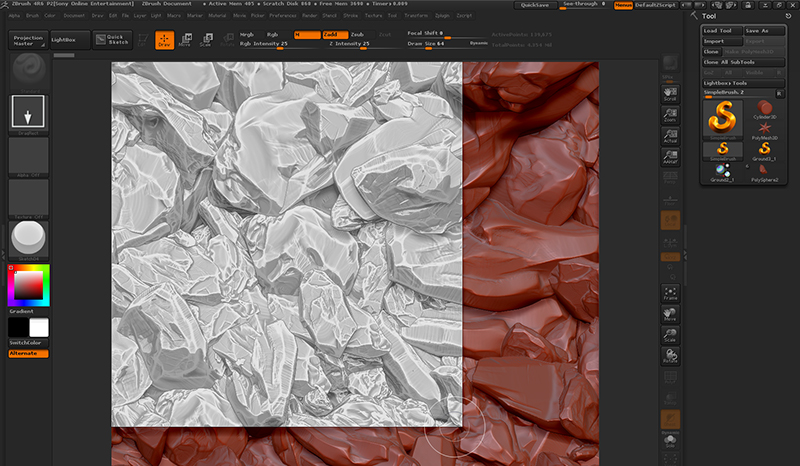Click the Frame icon in right shelf
800x466 pixels.
click(670, 293)
